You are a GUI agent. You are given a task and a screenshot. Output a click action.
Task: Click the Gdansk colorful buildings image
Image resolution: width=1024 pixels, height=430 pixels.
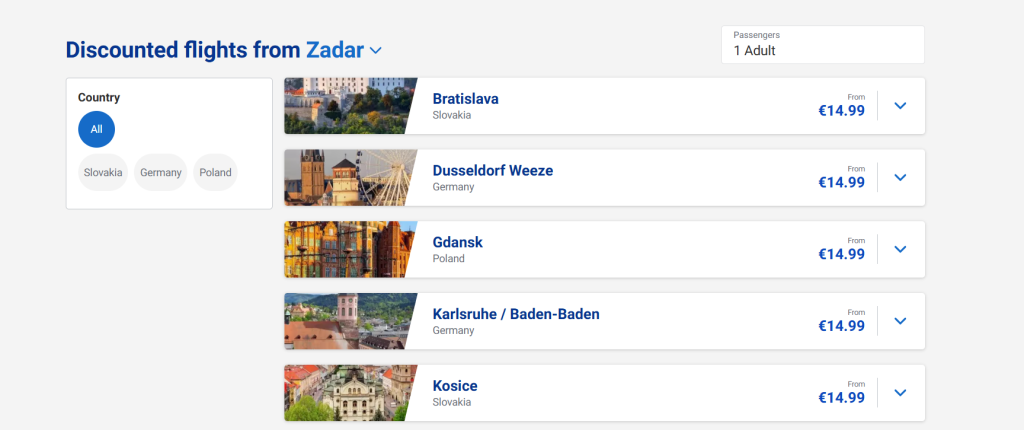click(x=344, y=250)
